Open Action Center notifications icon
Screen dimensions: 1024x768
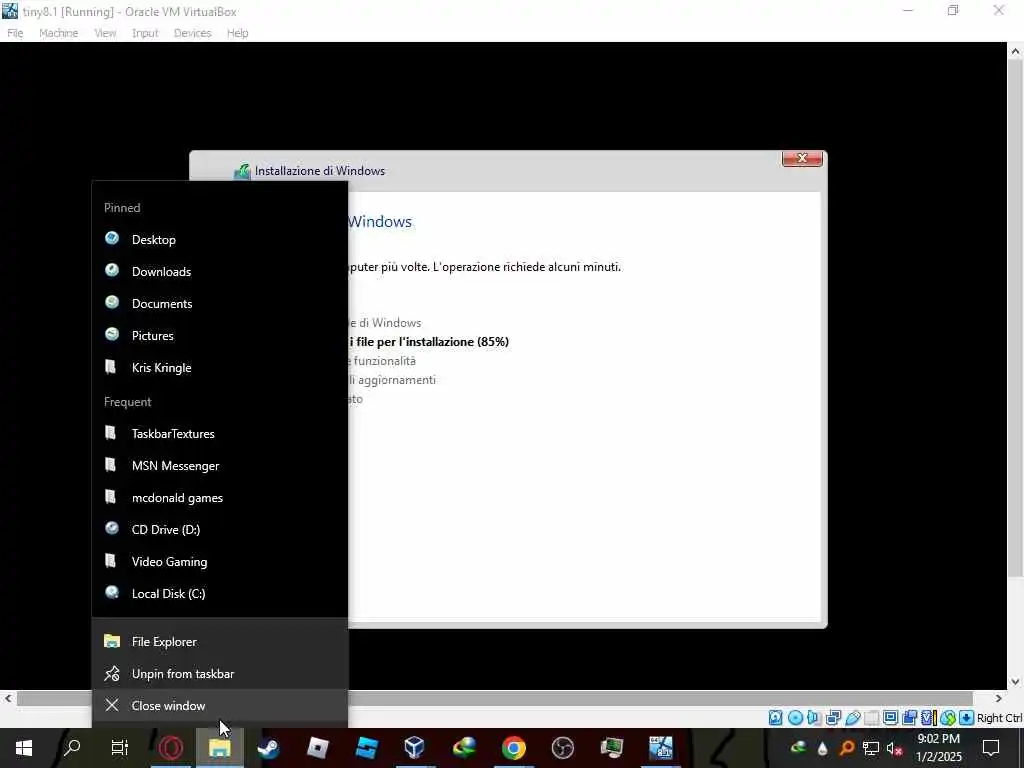991,748
